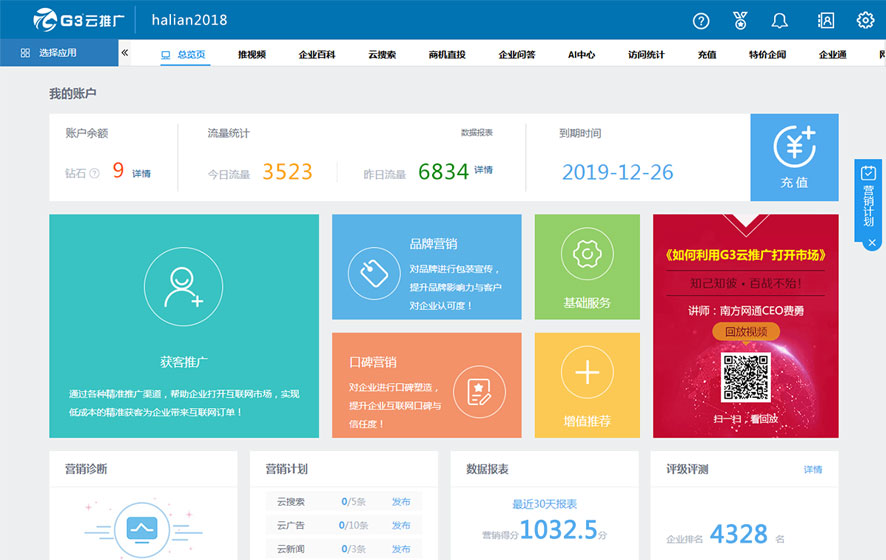
Task: Open the AI中心 tab
Action: point(581,55)
